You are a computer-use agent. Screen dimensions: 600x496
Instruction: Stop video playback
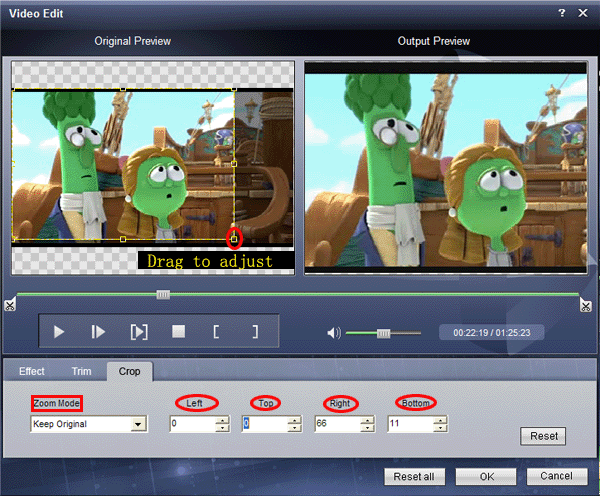click(x=178, y=331)
